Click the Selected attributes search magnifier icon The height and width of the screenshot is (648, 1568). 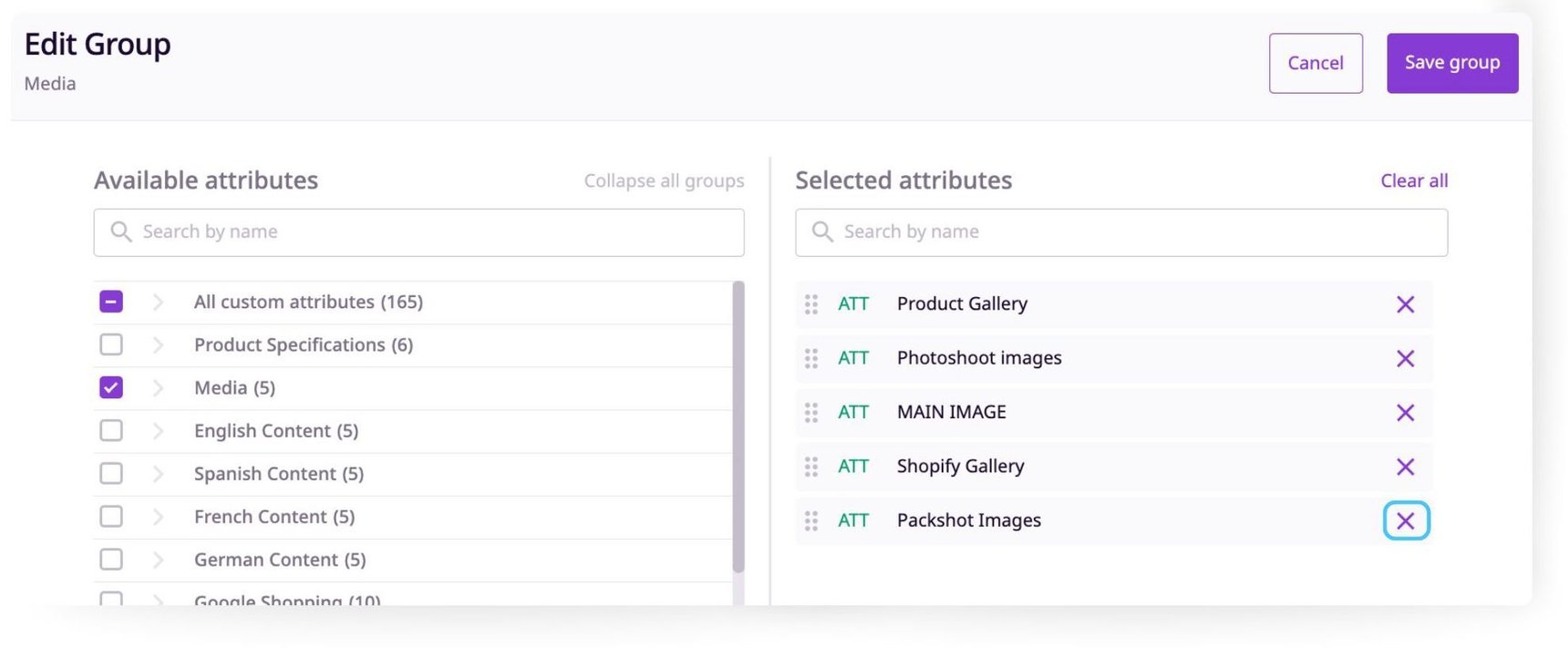(x=822, y=231)
